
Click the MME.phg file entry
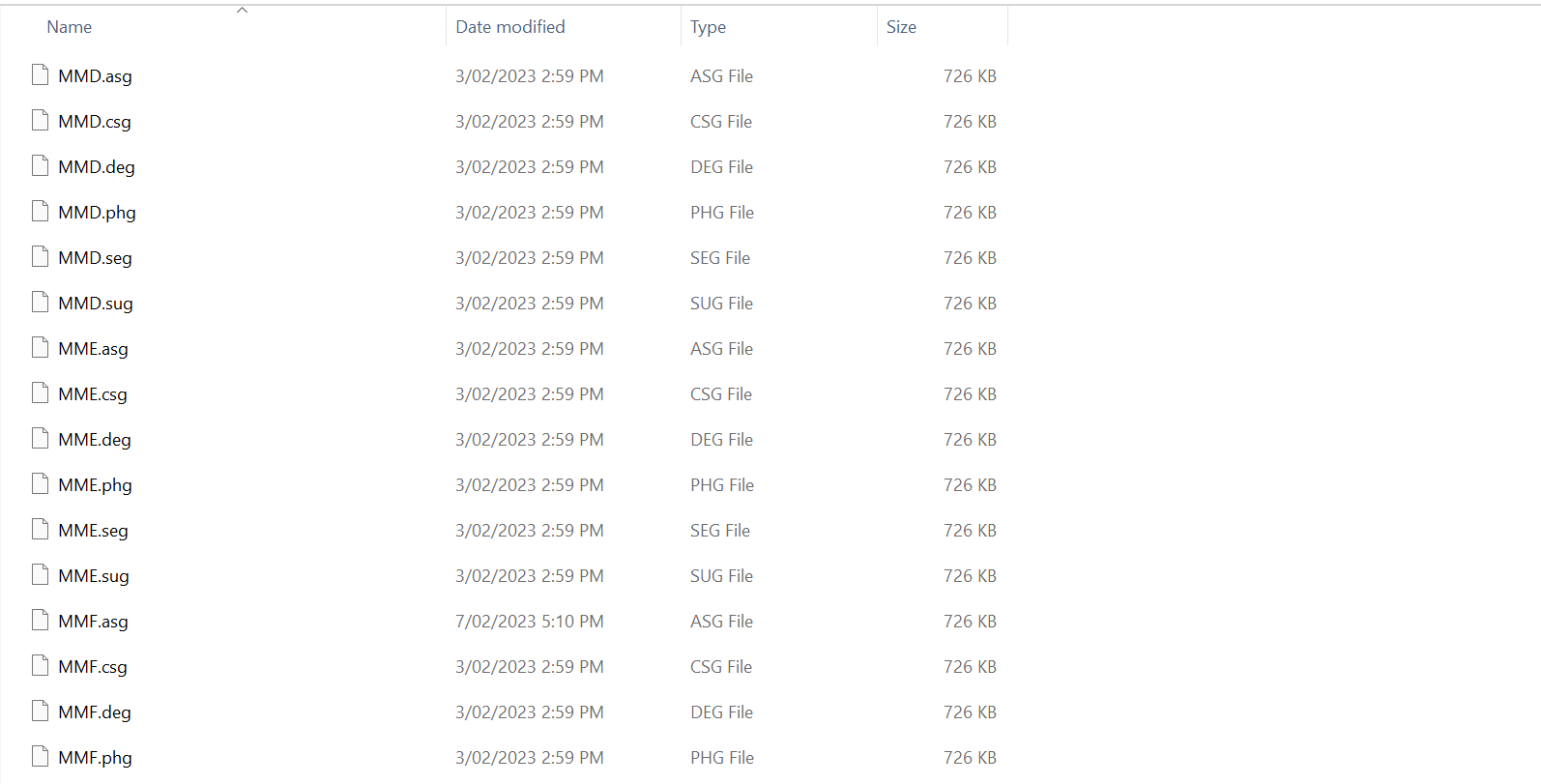pos(95,485)
